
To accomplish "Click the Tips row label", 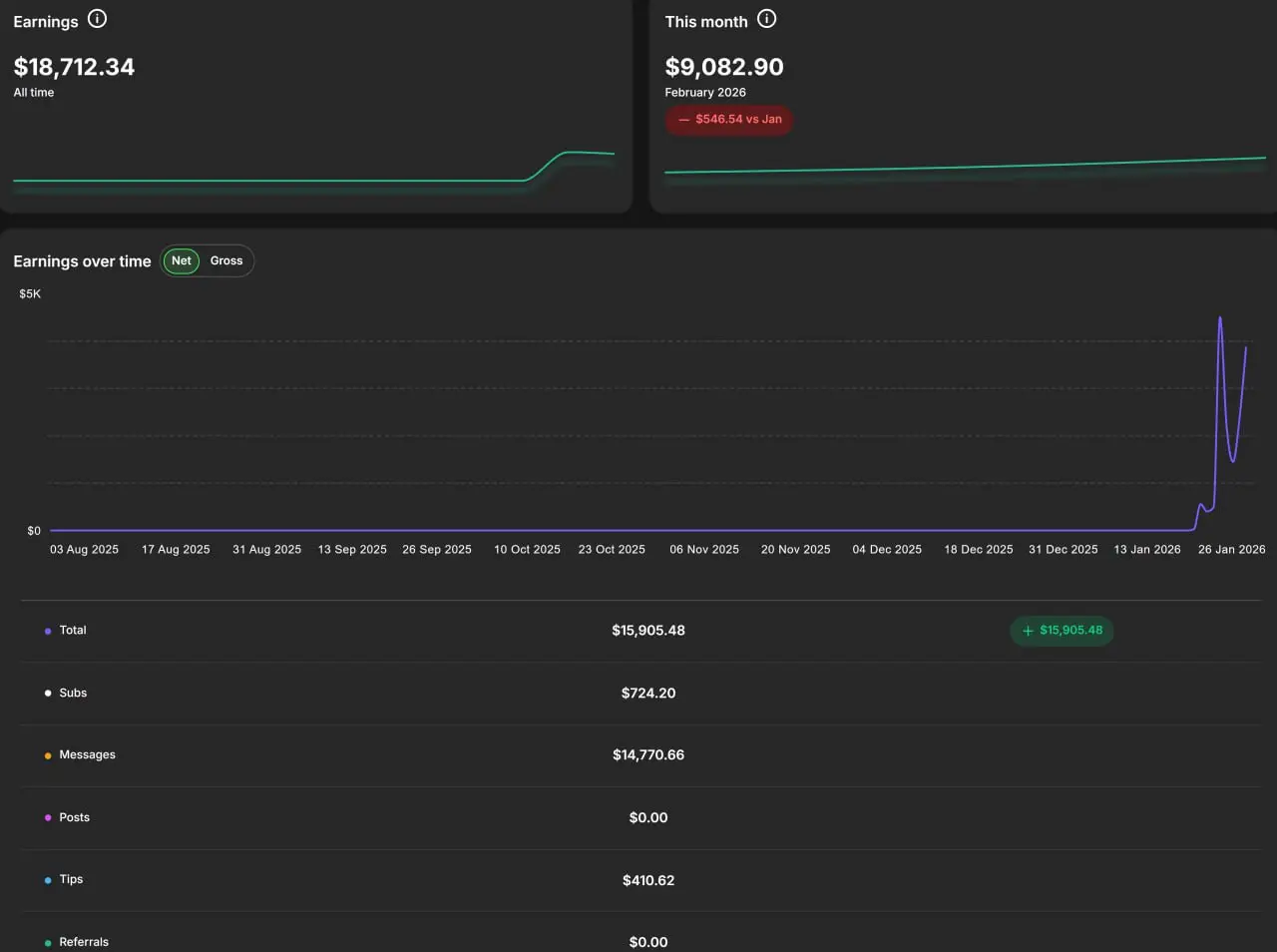I will coord(71,879).
